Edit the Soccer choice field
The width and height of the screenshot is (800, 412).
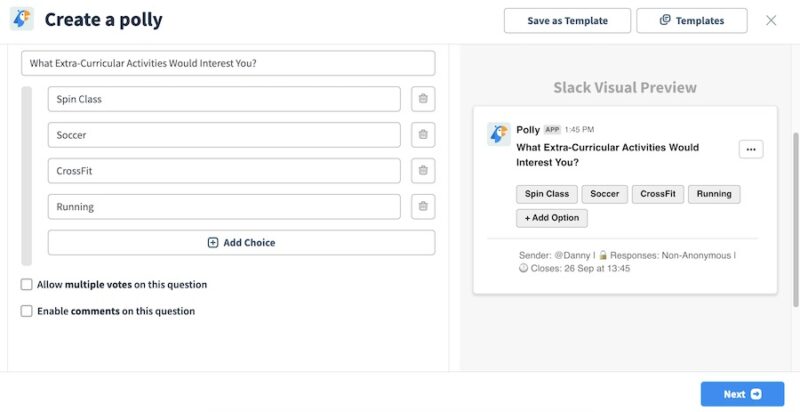pyautogui.click(x=224, y=135)
